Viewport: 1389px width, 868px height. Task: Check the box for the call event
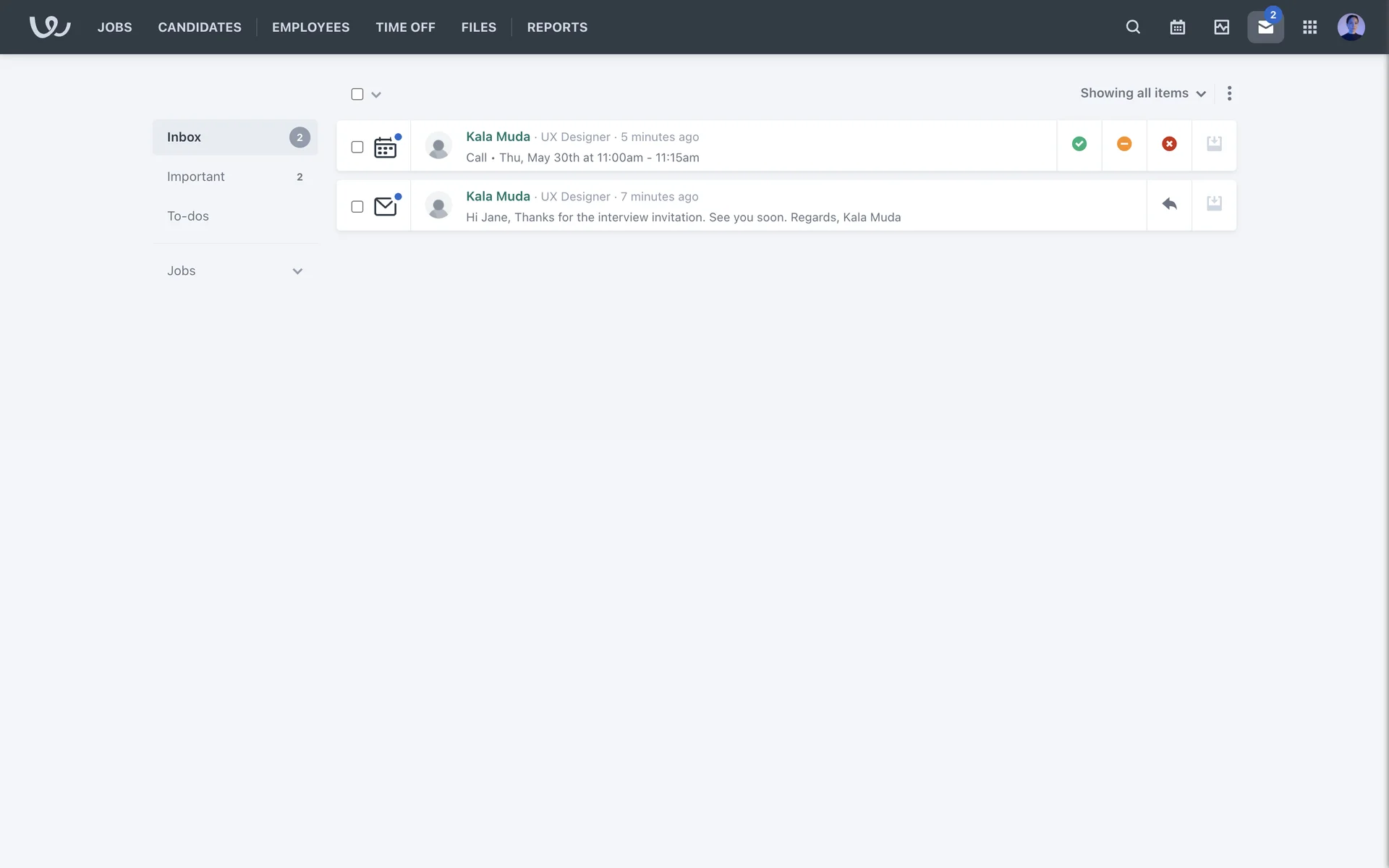pos(357,147)
